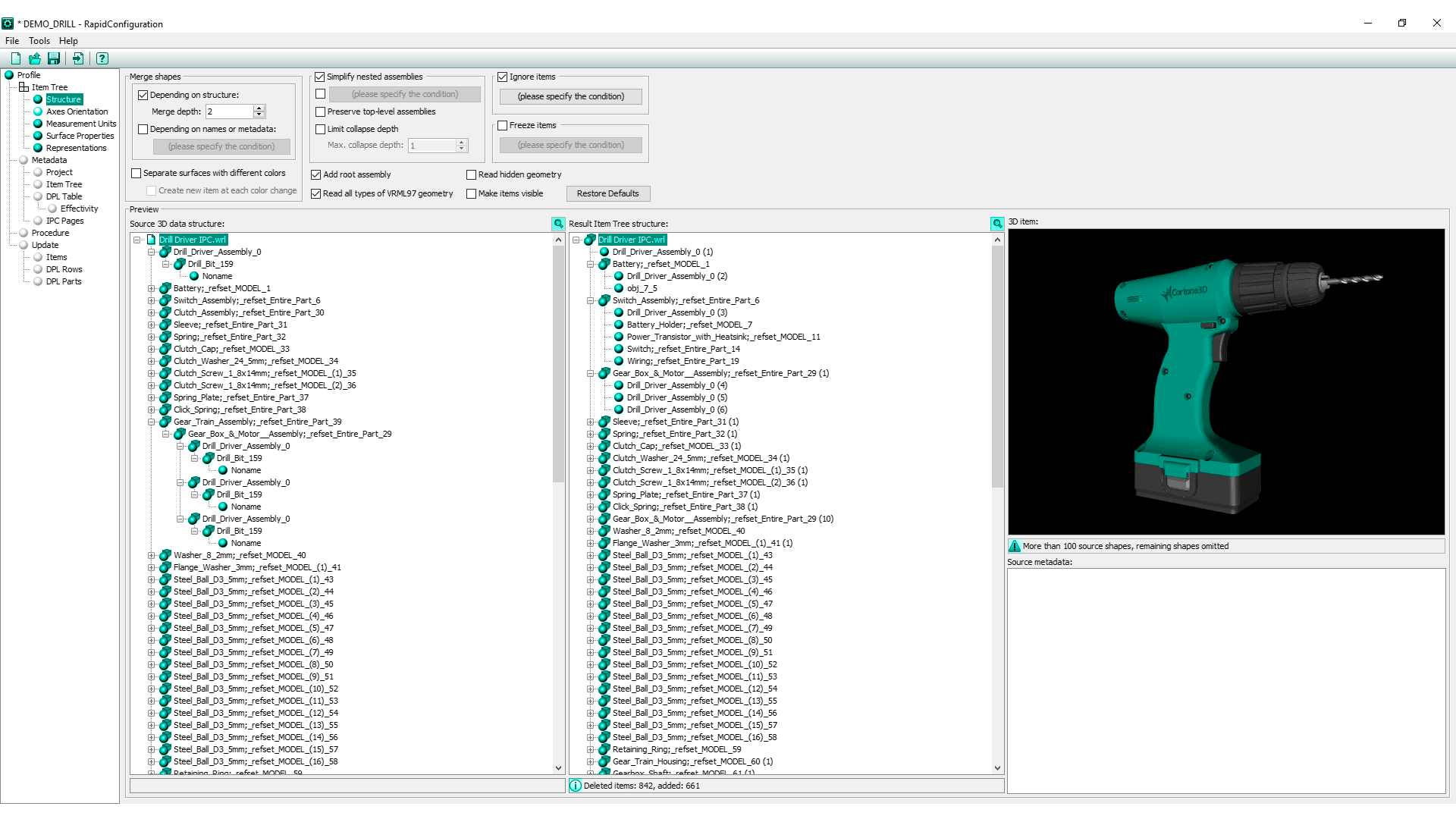Click the open file icon in toolbar
The image size is (1456, 819).
tap(36, 58)
